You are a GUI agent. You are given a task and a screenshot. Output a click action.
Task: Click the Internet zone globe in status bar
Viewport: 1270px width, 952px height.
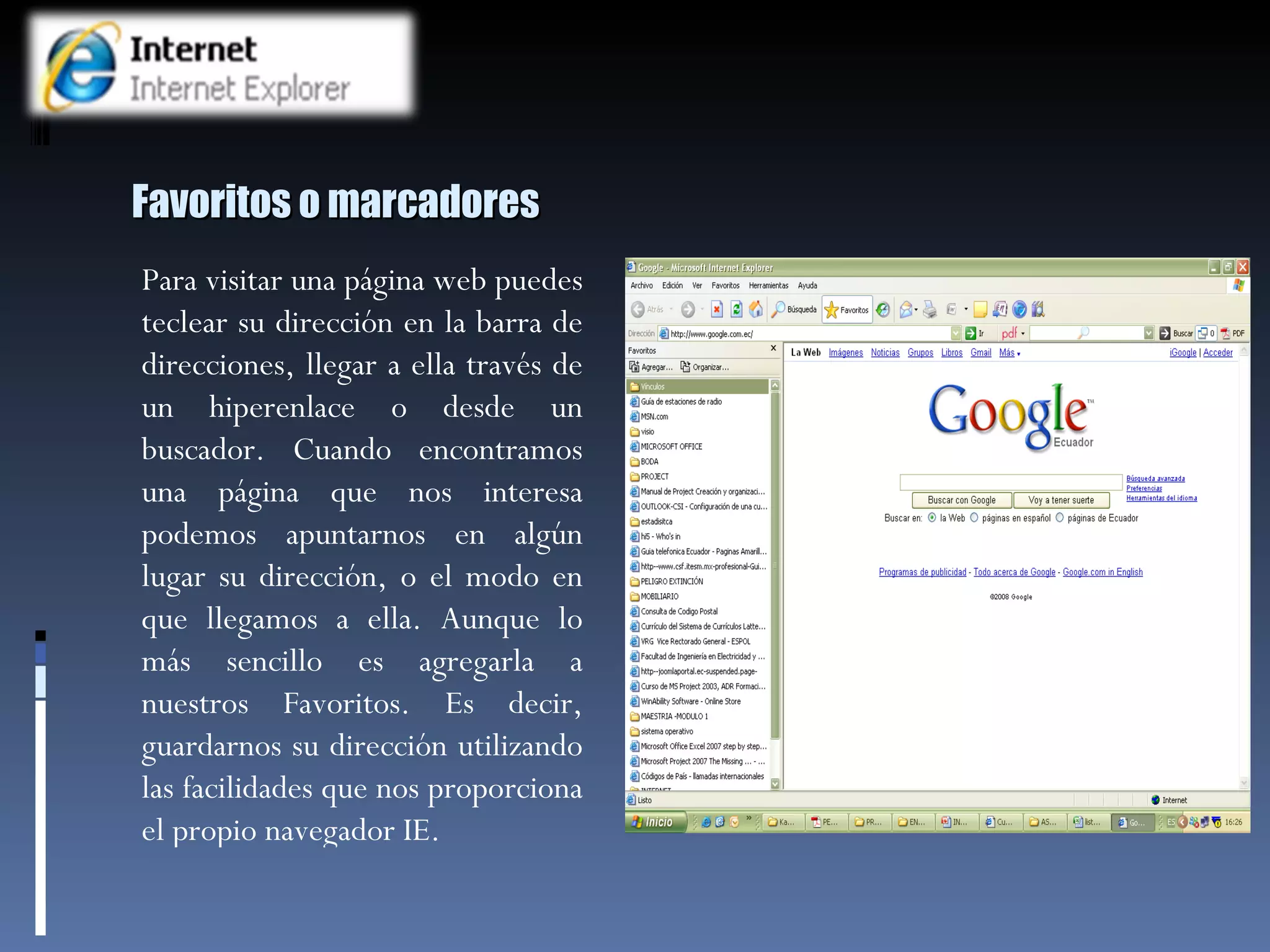(x=1155, y=800)
